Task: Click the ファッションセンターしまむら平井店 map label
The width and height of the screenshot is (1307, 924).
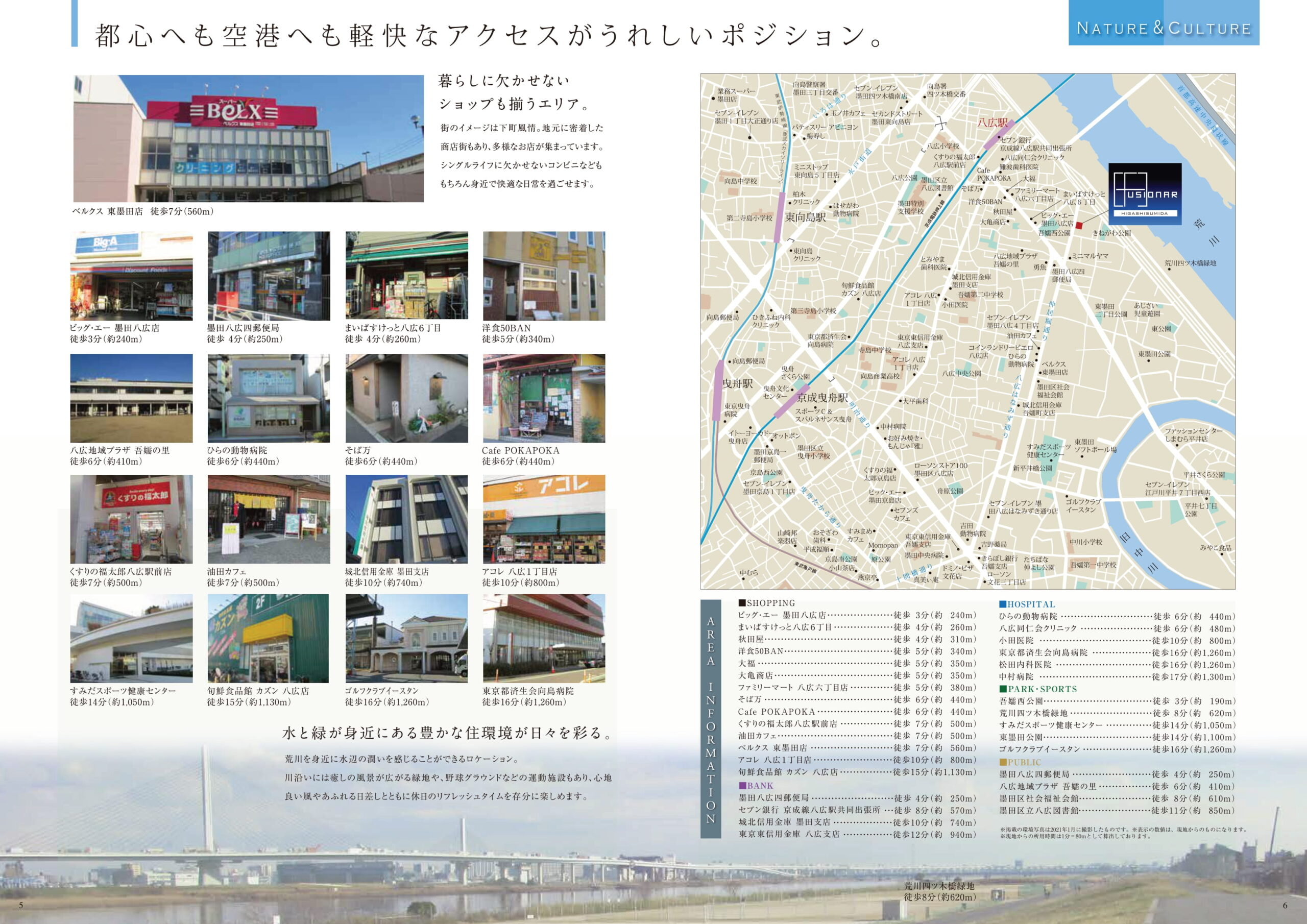Action: (x=1194, y=435)
